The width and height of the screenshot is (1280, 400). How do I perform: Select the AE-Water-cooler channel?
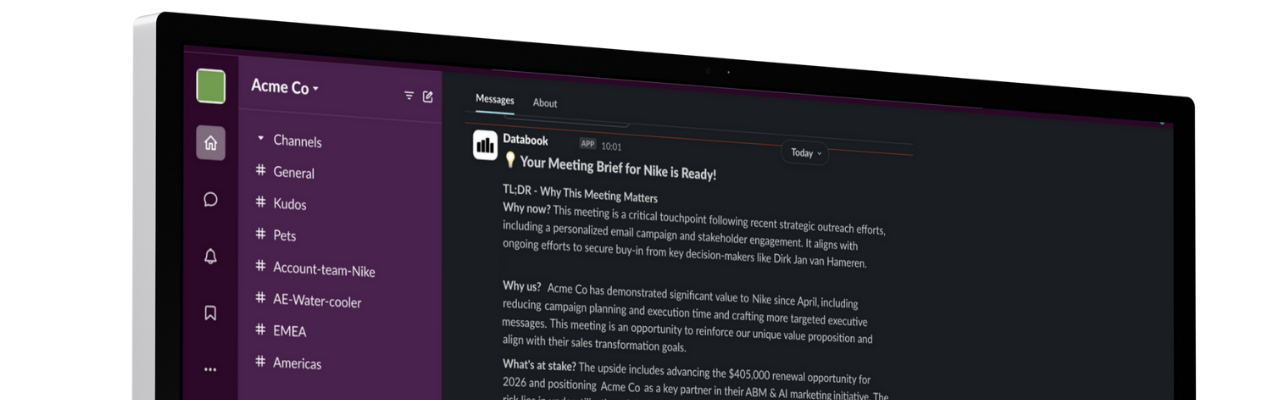(x=316, y=301)
